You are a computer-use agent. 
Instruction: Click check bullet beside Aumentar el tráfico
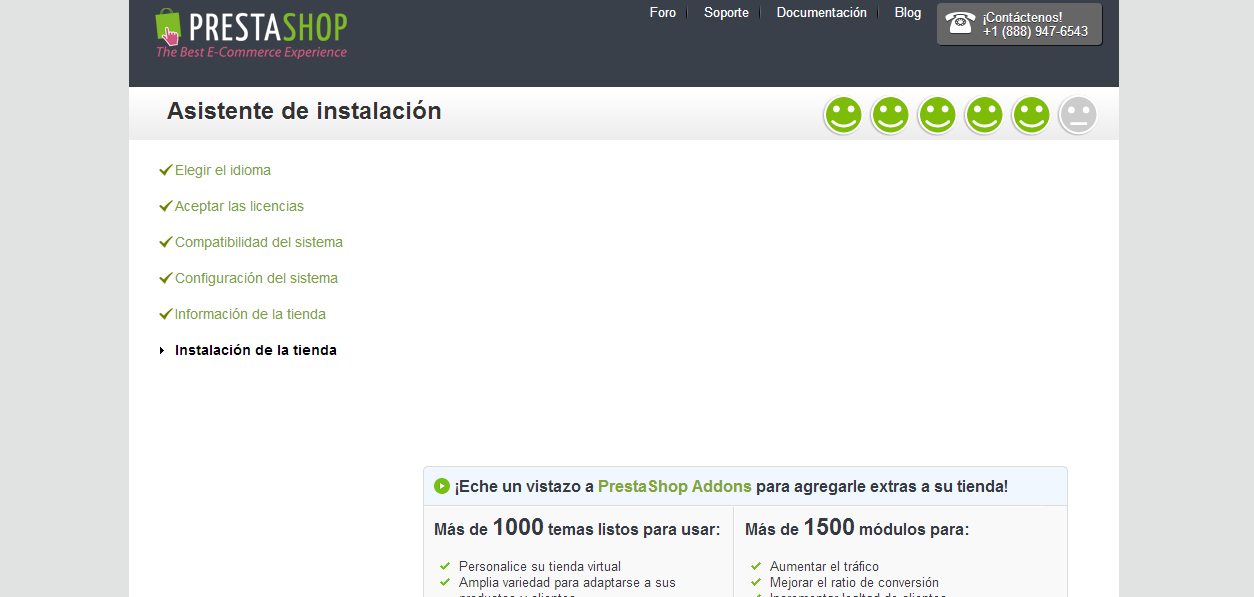pyautogui.click(x=756, y=566)
